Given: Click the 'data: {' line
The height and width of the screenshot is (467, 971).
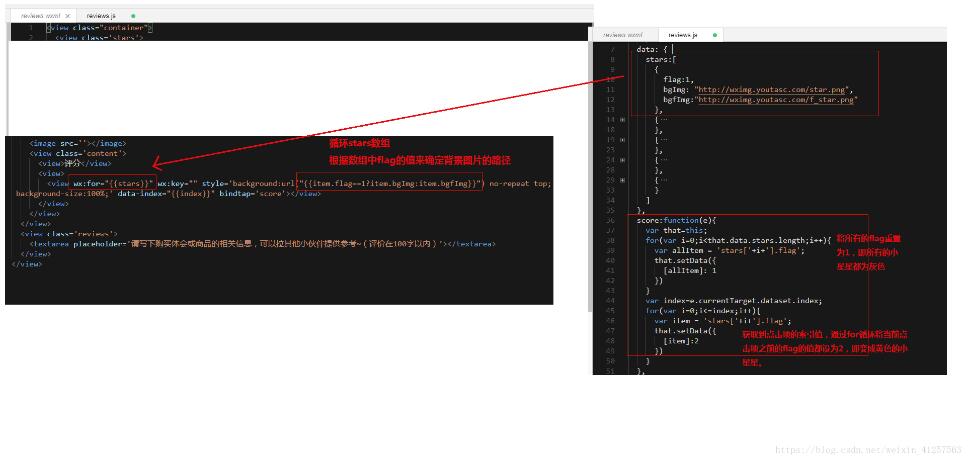Looking at the screenshot, I should click(x=652, y=49).
